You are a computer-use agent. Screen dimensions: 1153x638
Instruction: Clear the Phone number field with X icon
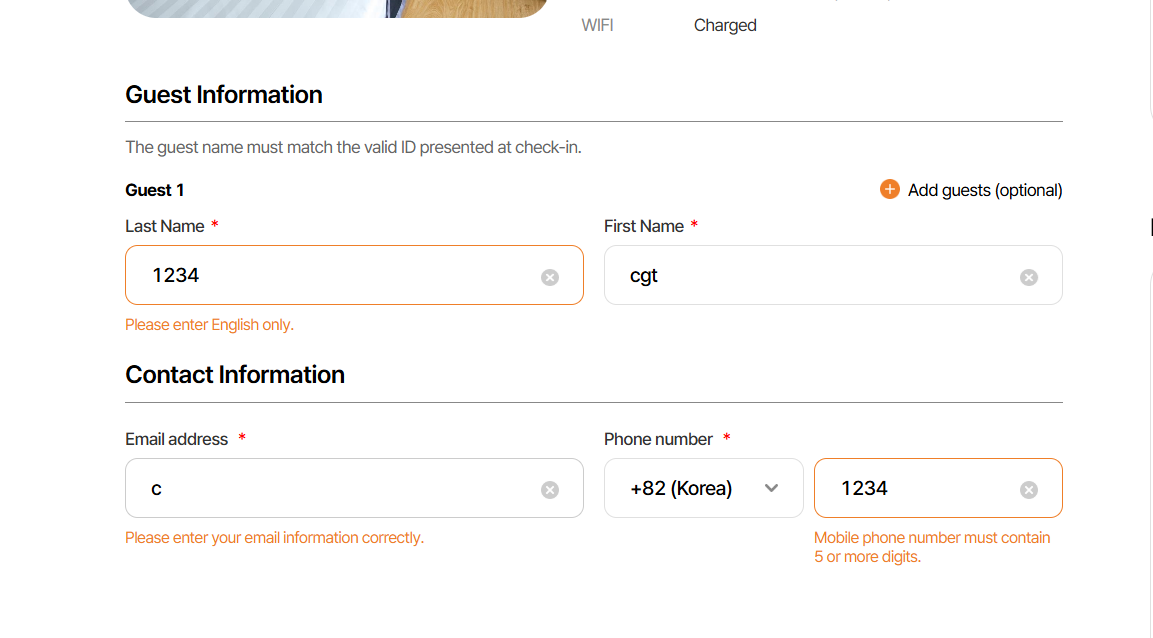(1028, 489)
